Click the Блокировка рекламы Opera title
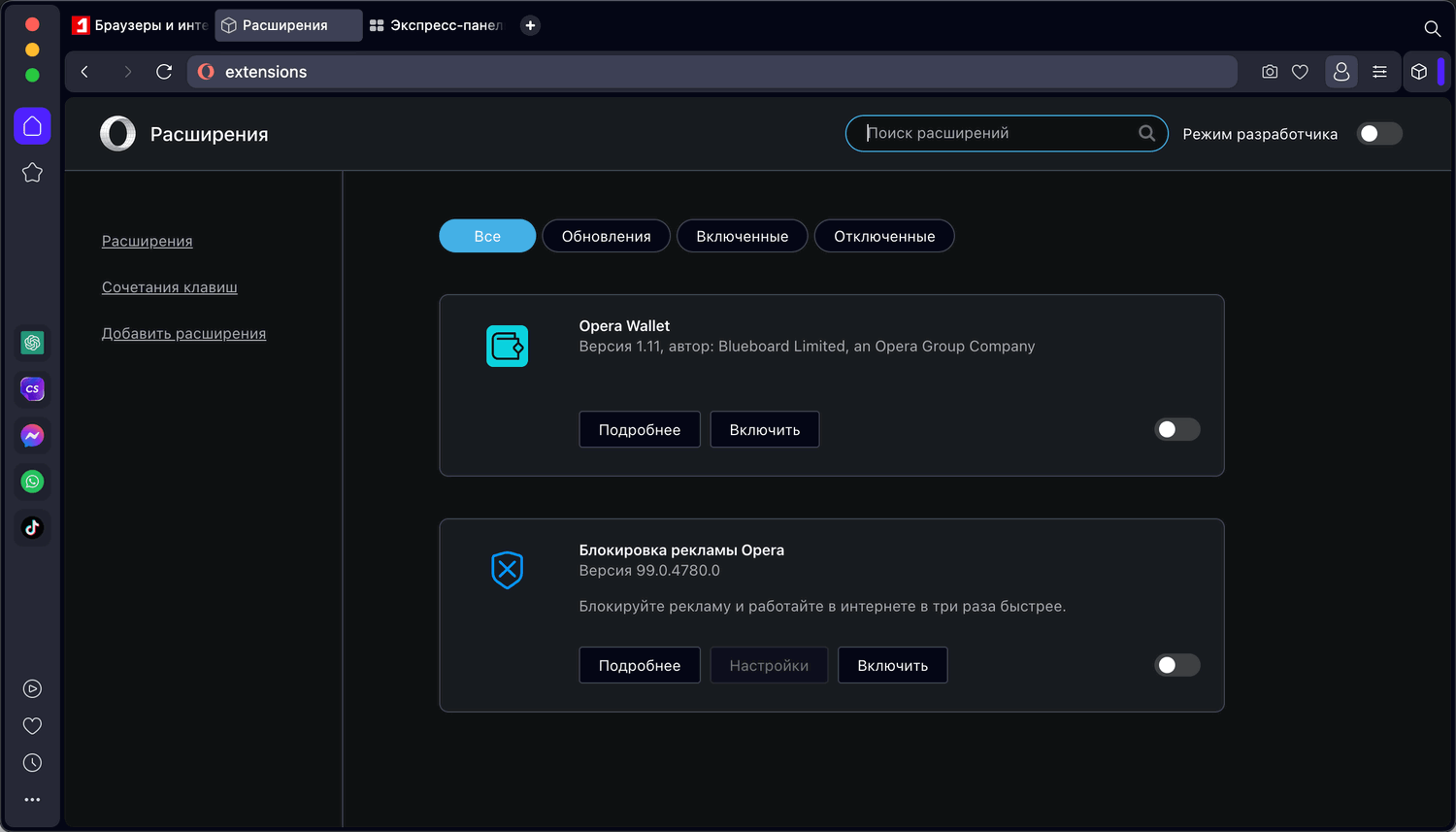This screenshot has height=832, width=1456. pyautogui.click(x=681, y=550)
